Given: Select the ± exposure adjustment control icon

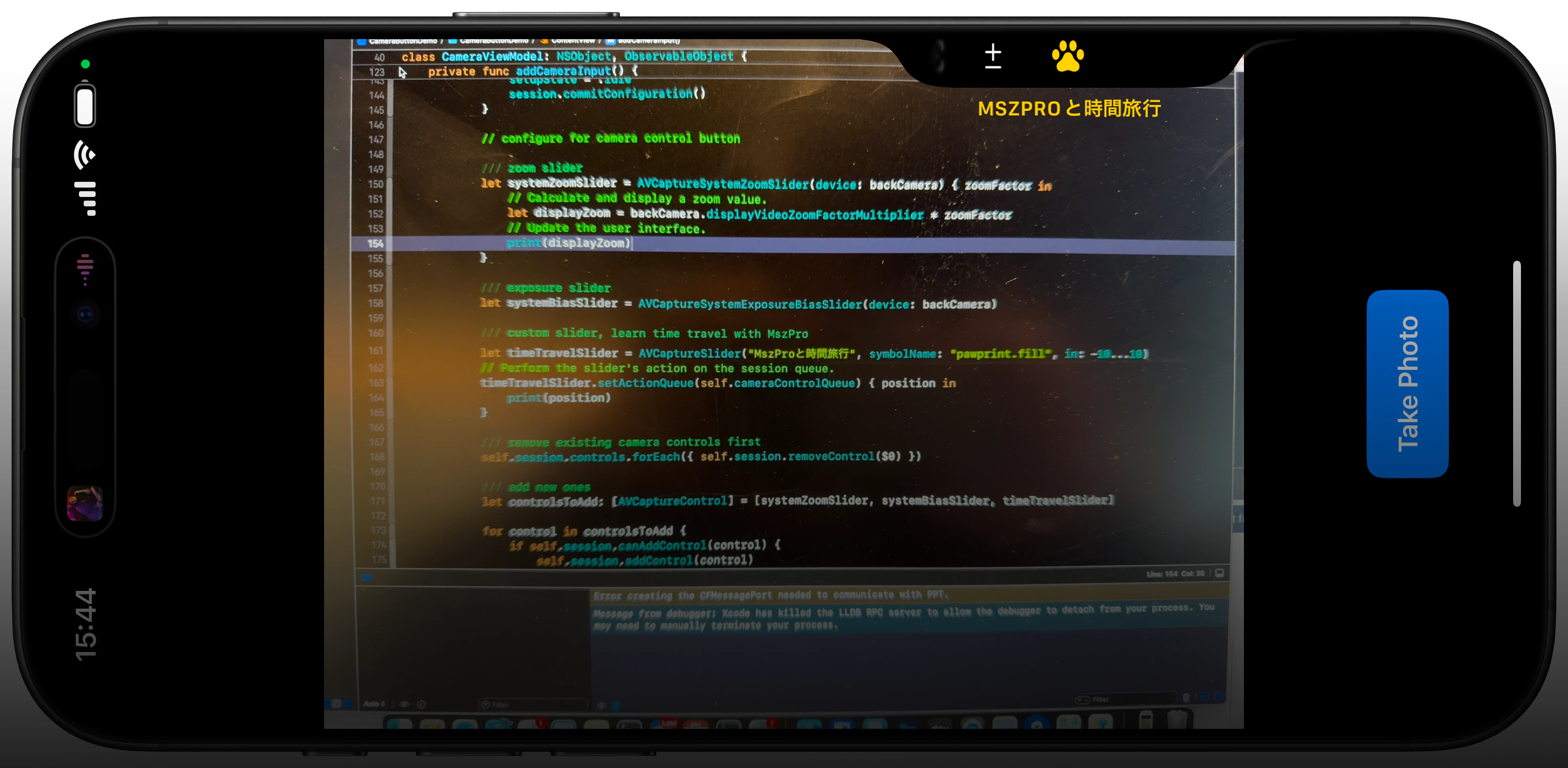Looking at the screenshot, I should pyautogui.click(x=993, y=56).
